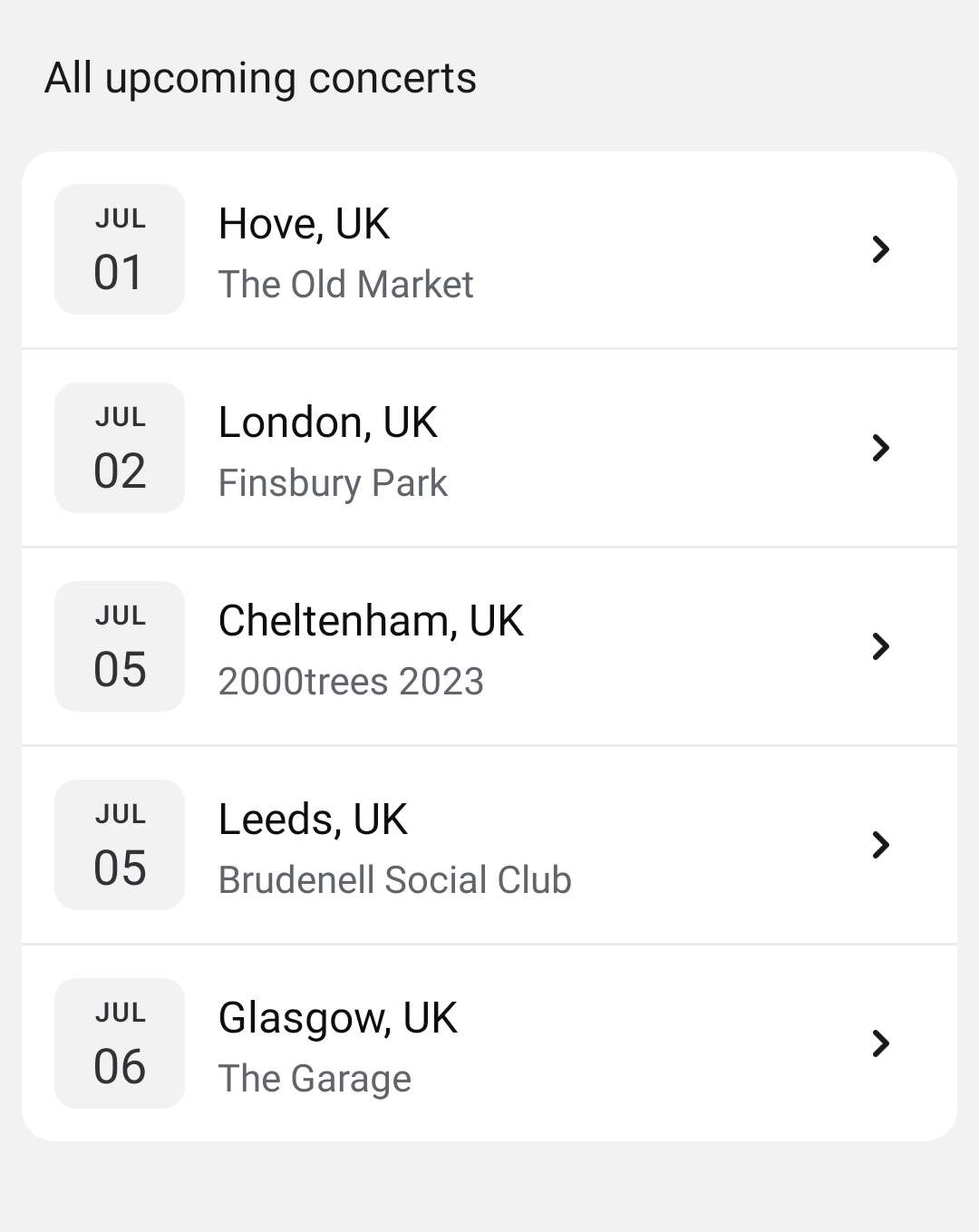Tap the Brudenell Social Club venue
Image resolution: width=979 pixels, height=1232 pixels.
[394, 880]
